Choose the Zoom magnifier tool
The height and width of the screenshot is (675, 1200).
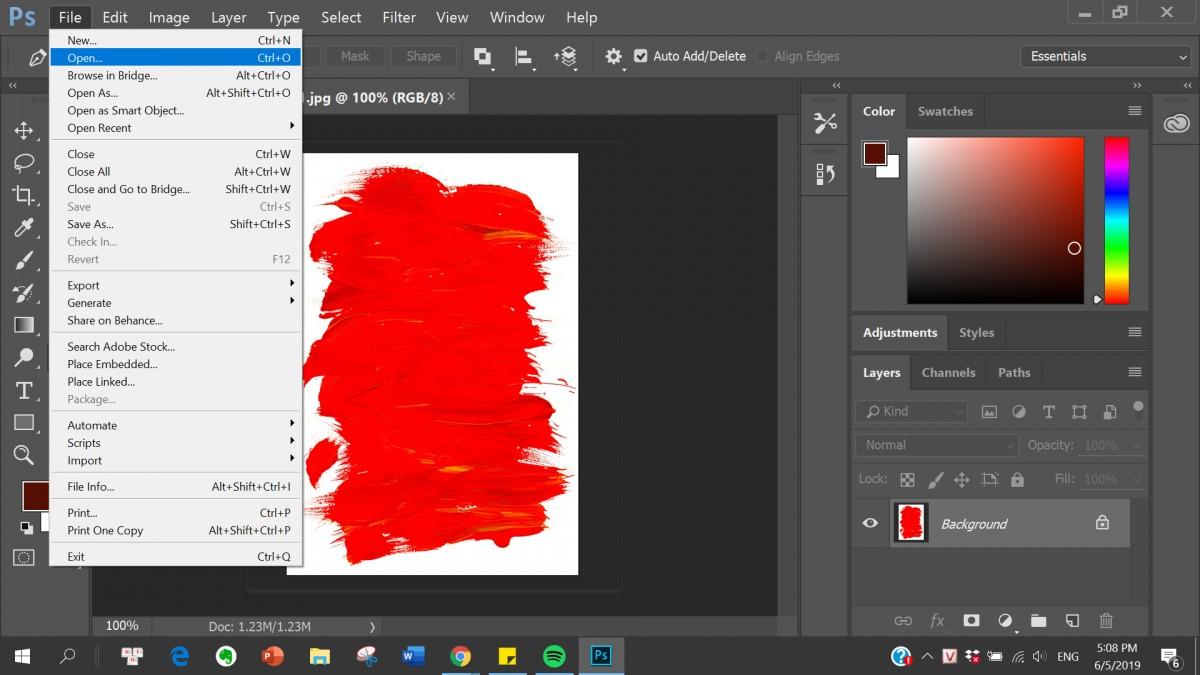[x=24, y=455]
